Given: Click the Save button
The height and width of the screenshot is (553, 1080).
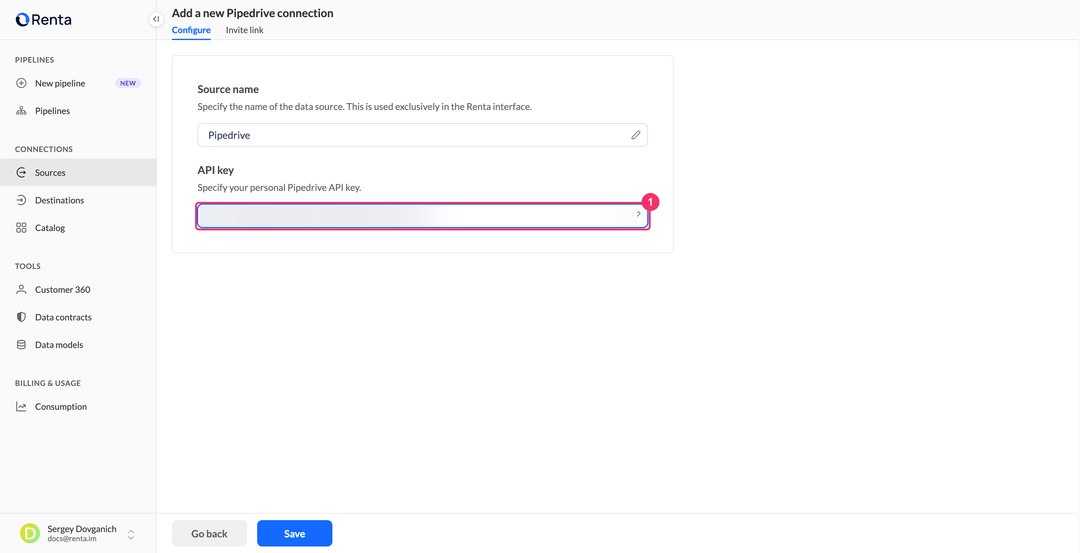Looking at the screenshot, I should 295,534.
